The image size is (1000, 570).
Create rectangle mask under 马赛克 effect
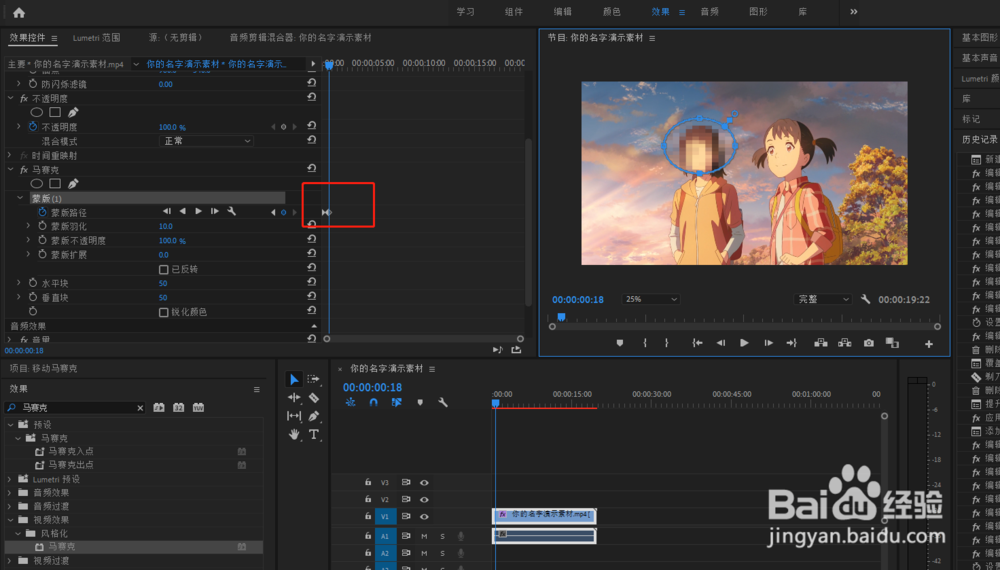(x=55, y=184)
